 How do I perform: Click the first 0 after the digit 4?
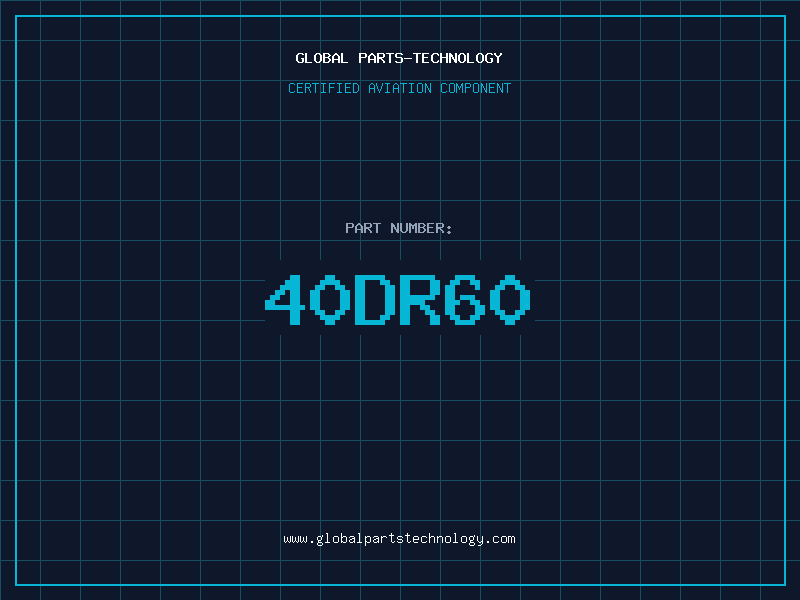[330, 299]
